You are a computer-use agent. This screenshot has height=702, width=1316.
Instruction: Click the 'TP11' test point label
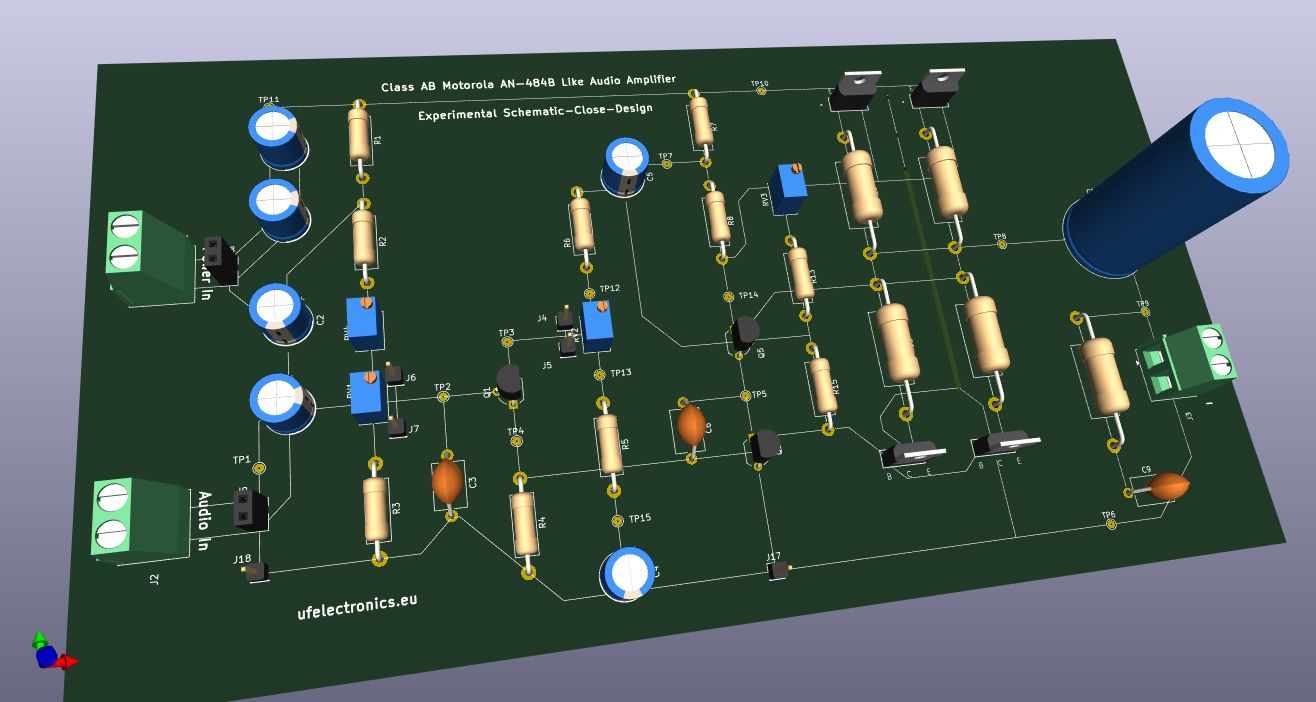(269, 100)
